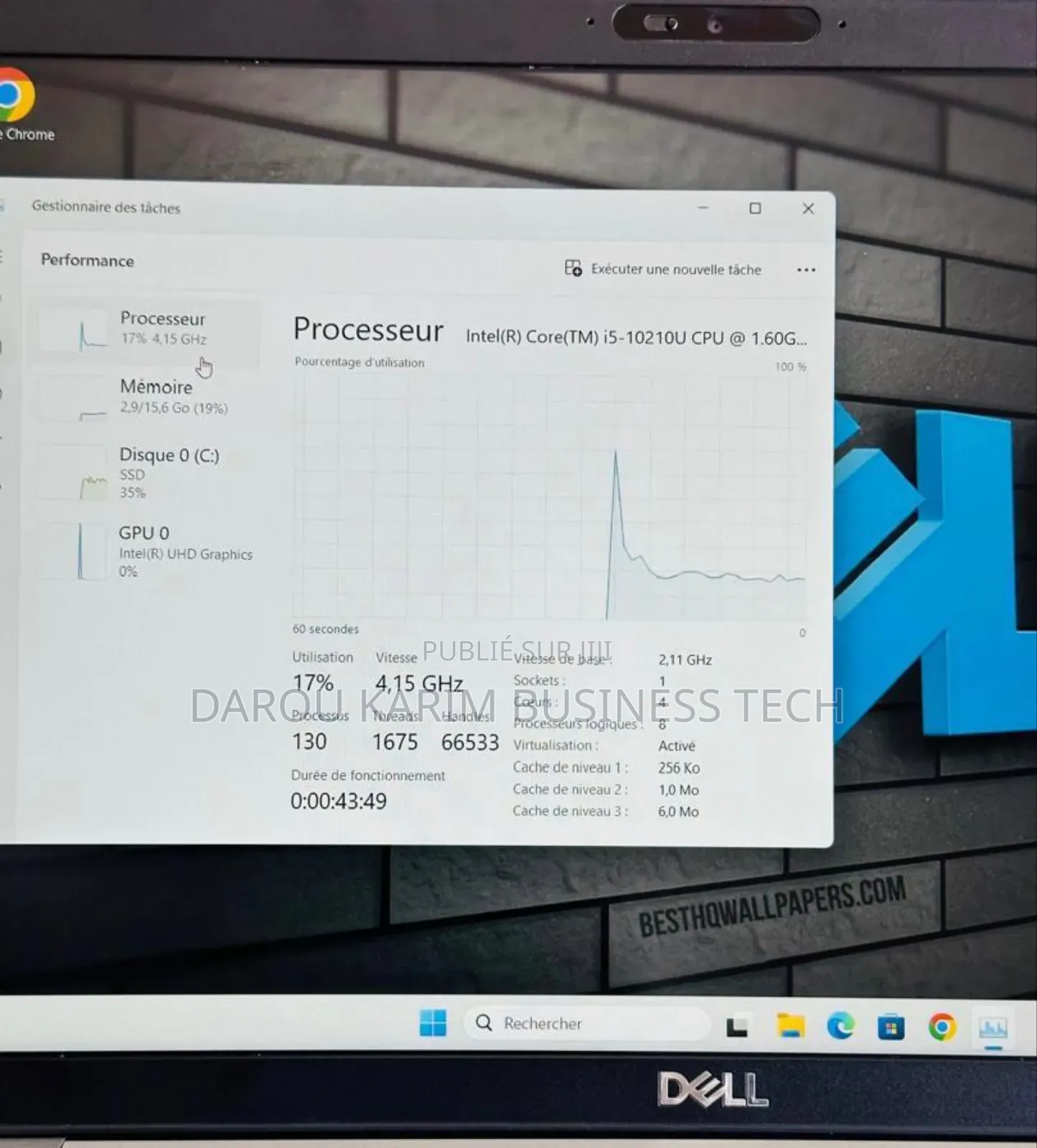The height and width of the screenshot is (1148, 1037).
Task: Open Task View from the taskbar
Action: pyautogui.click(x=737, y=1027)
